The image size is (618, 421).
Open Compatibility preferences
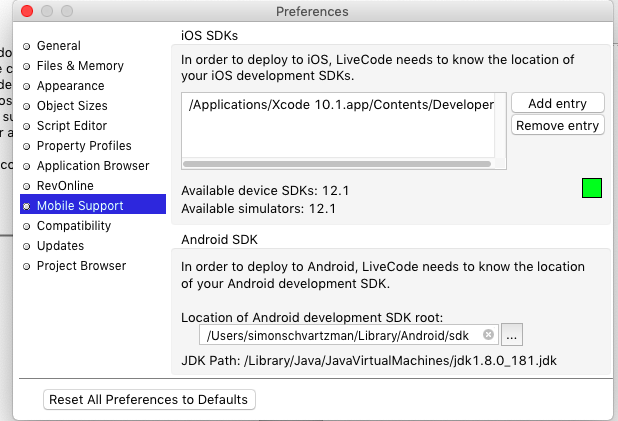tap(73, 226)
